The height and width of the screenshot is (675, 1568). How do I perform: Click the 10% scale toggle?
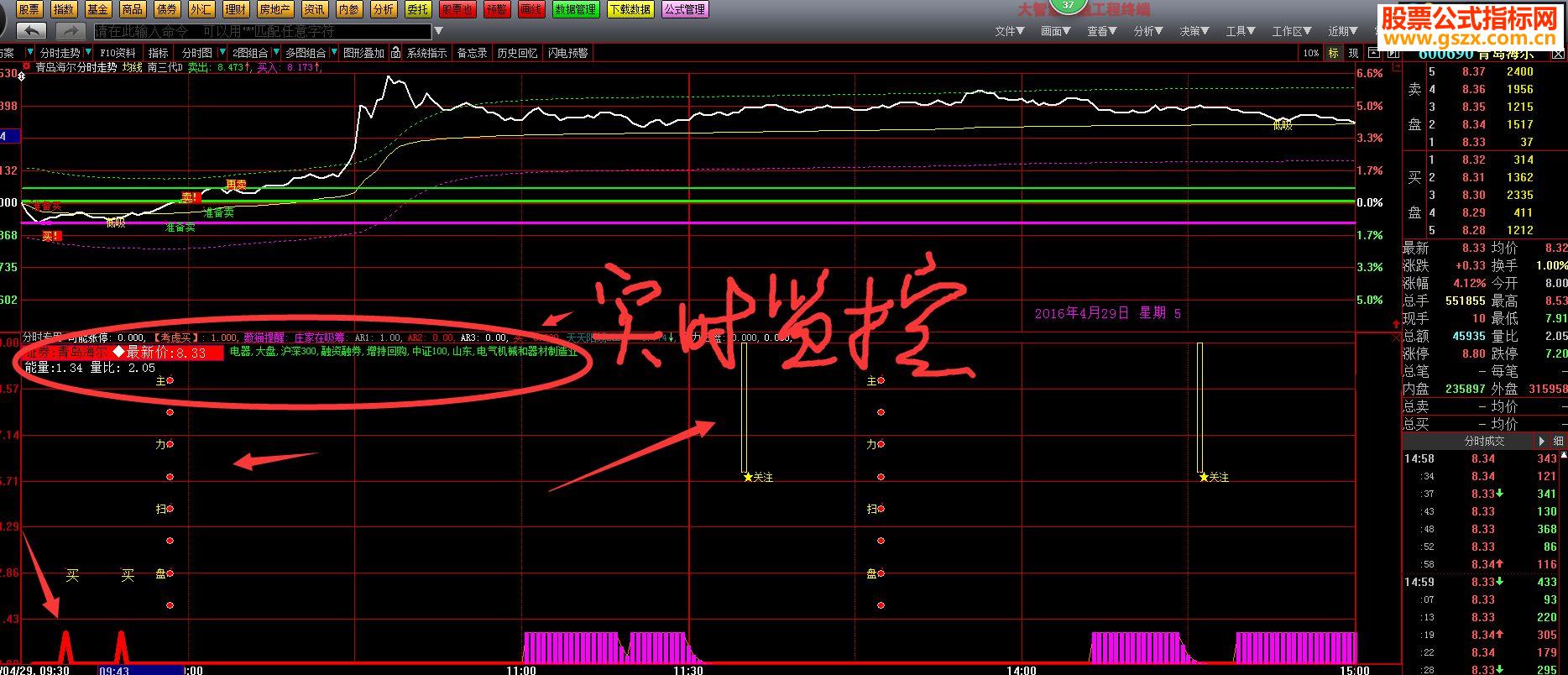pyautogui.click(x=1311, y=53)
